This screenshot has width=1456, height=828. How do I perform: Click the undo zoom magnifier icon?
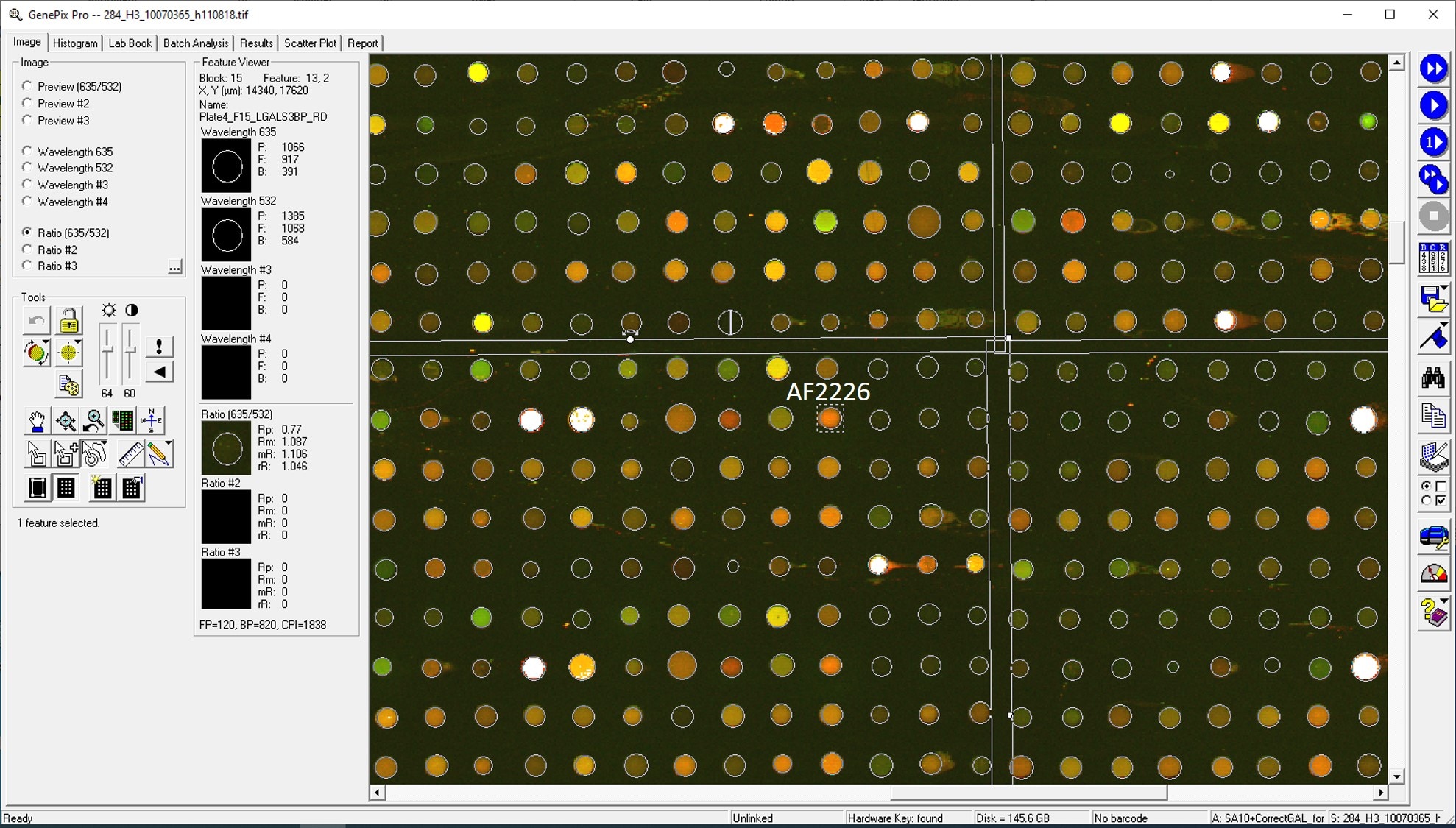click(94, 421)
